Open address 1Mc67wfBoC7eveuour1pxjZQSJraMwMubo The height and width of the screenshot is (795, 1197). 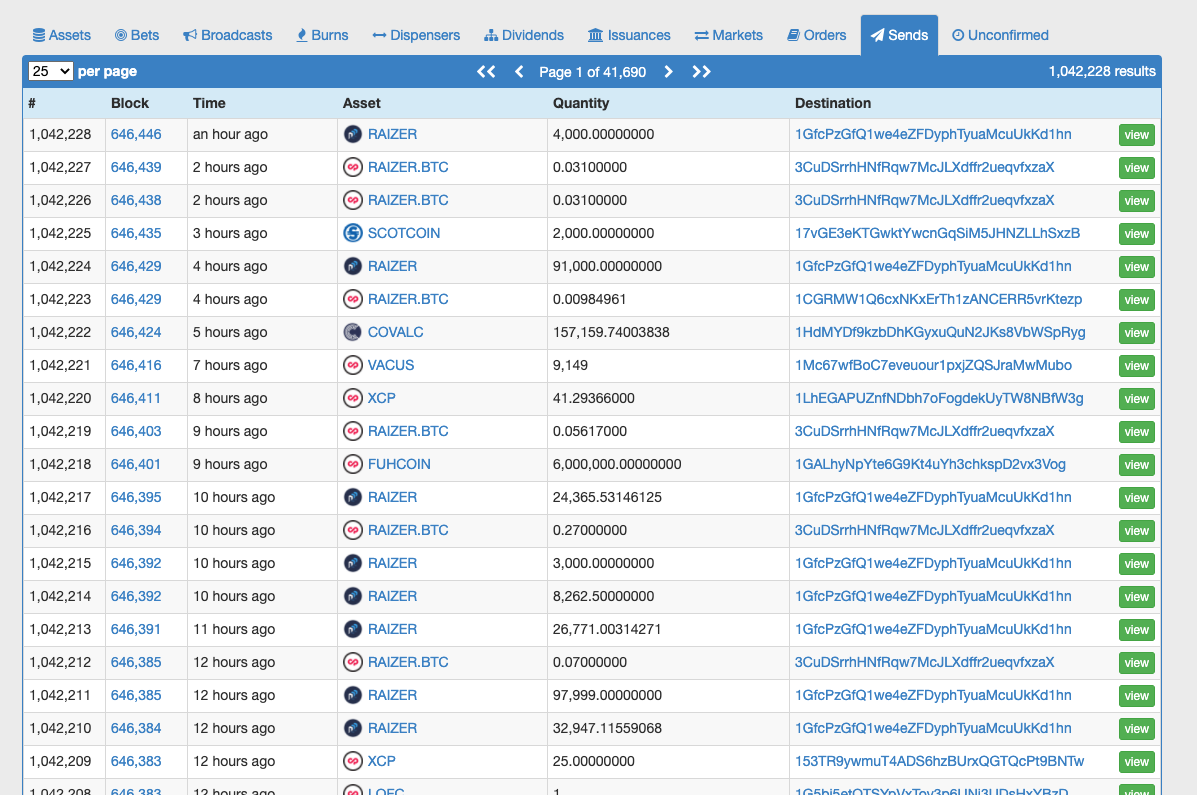pos(933,365)
